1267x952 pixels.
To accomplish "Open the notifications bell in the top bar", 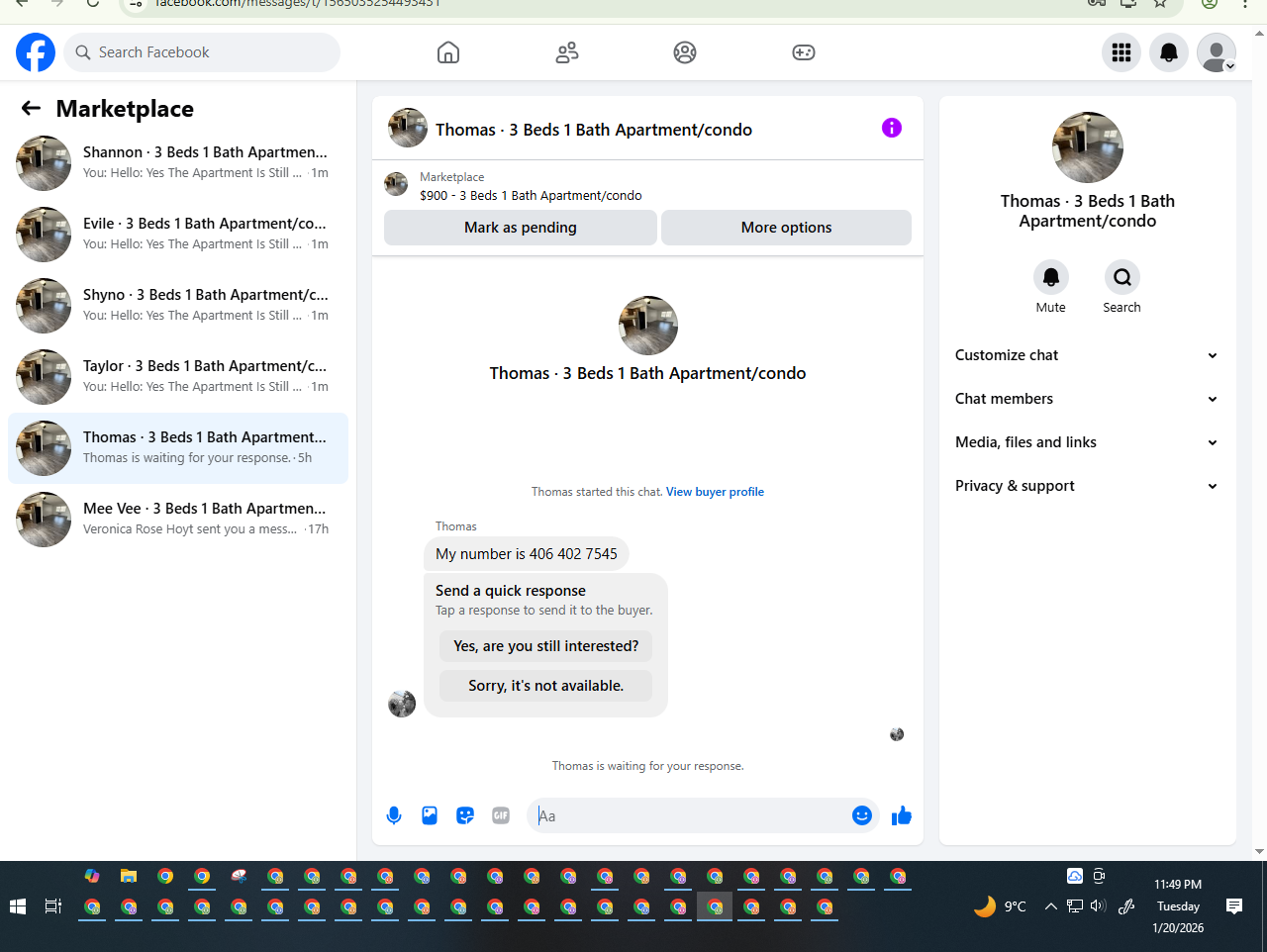I will click(x=1169, y=52).
